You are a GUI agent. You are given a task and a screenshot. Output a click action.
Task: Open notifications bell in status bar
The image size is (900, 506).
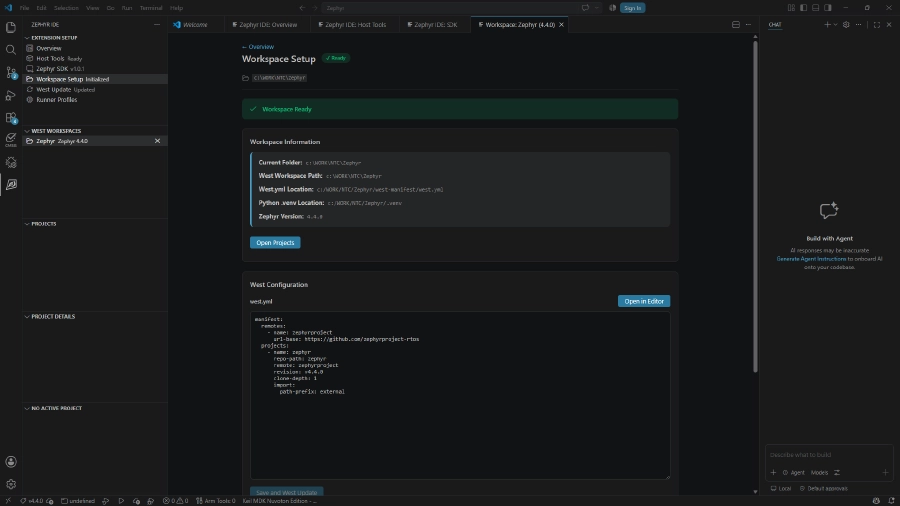click(891, 501)
